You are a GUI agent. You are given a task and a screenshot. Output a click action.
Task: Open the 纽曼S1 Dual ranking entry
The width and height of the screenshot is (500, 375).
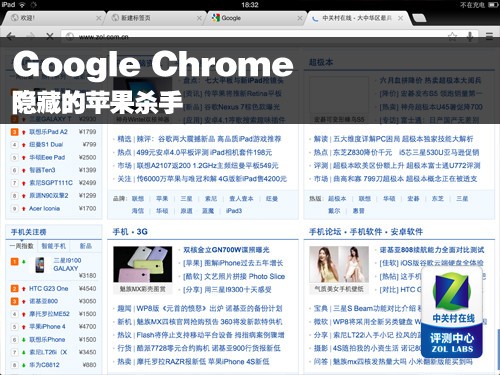46,144
